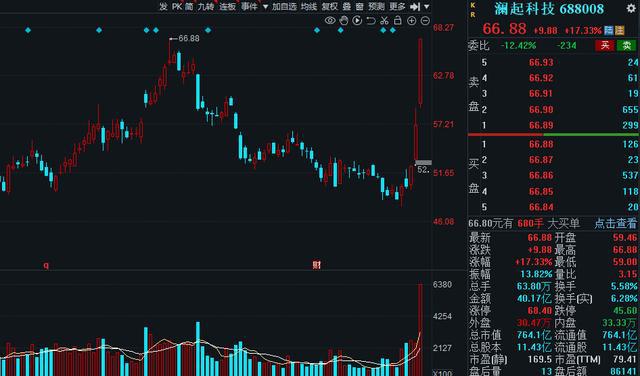Screen dimensions: 640x376
Task: Open 点击查看 link for large orders
Action: click(x=615, y=223)
